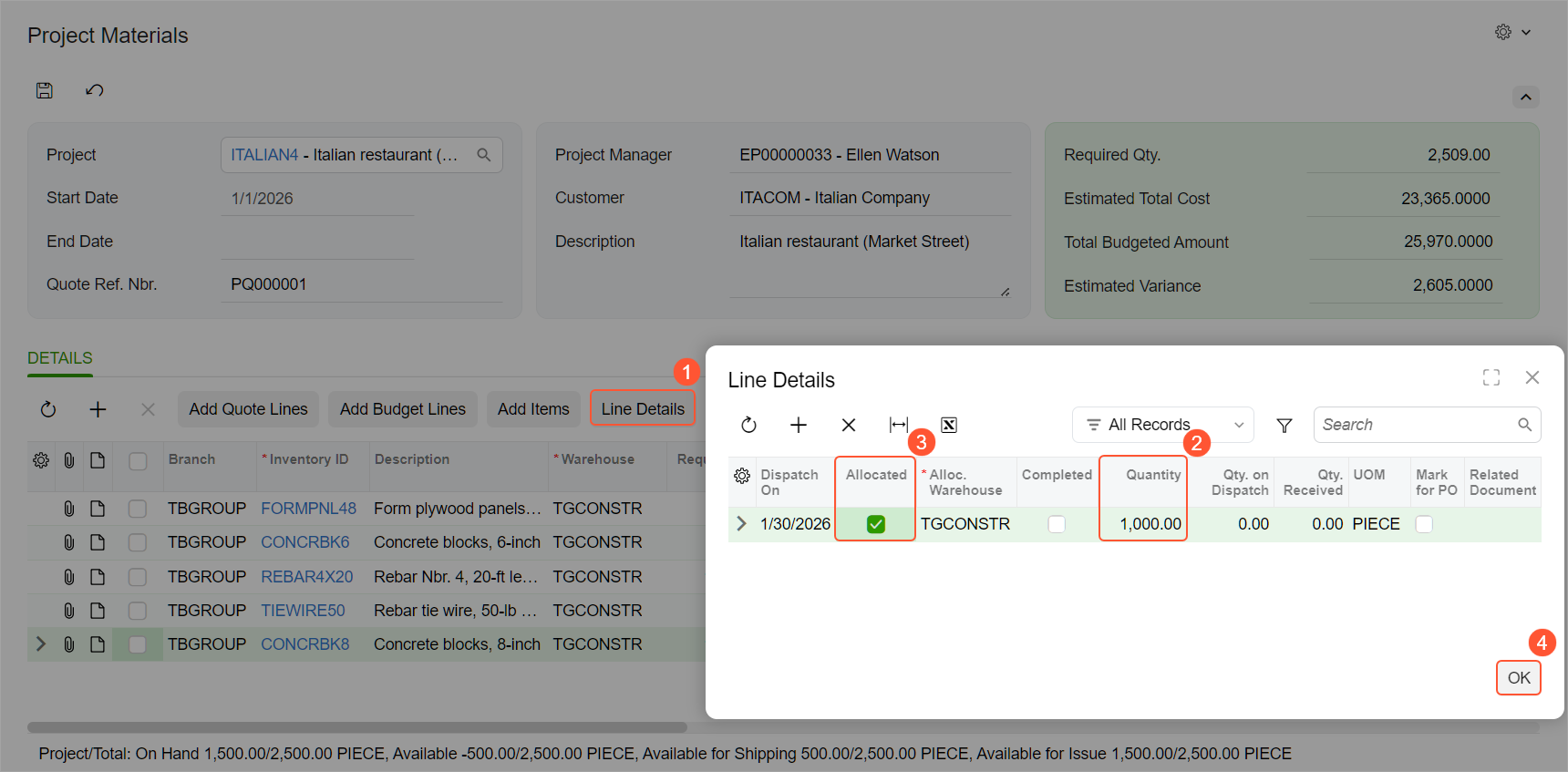Sort by Inventory ID column header

(309, 459)
